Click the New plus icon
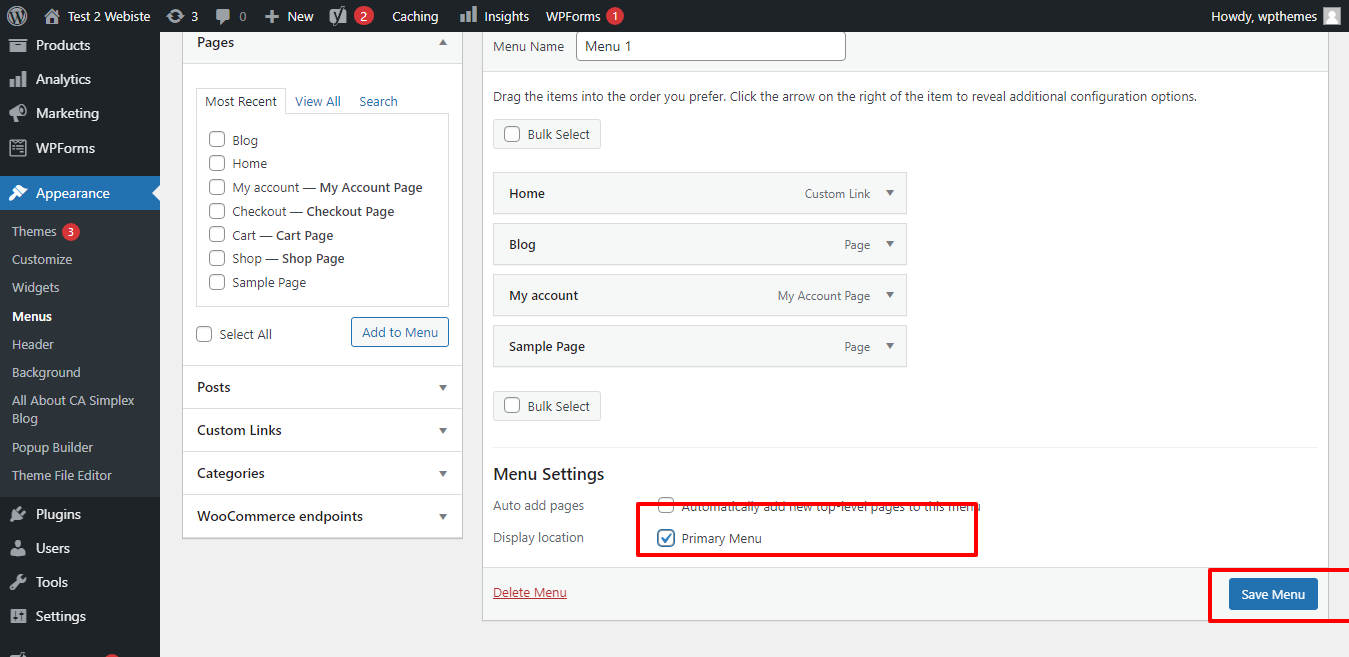 [x=271, y=16]
